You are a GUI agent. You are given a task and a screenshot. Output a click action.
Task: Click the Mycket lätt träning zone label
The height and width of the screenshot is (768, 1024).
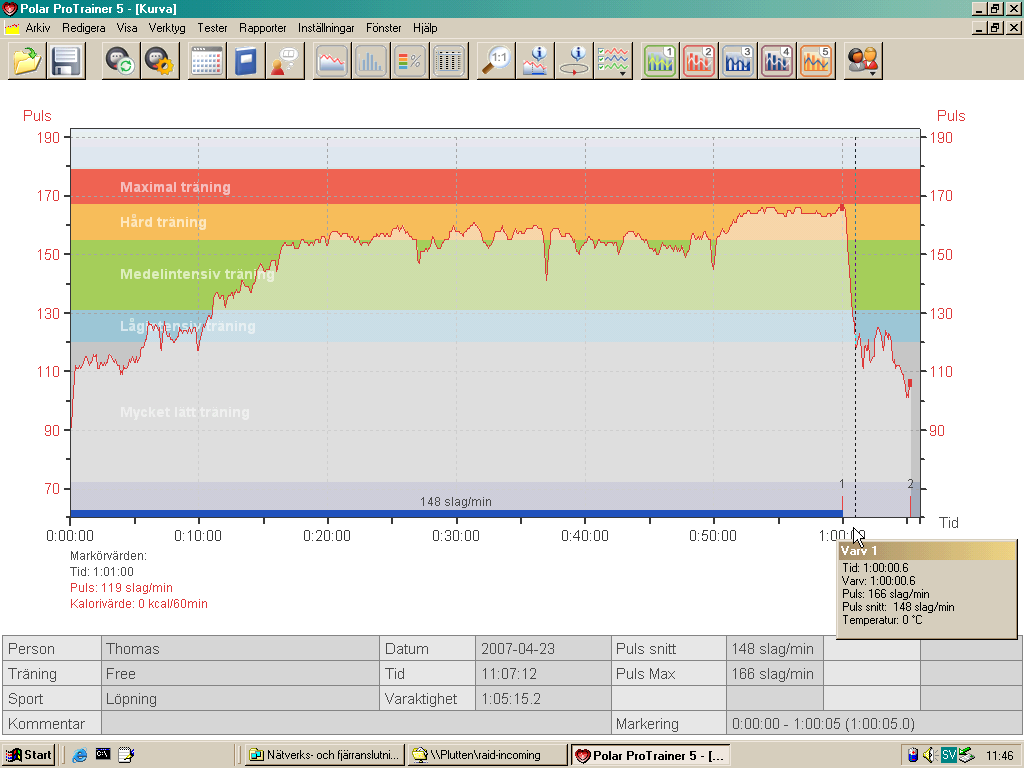[x=185, y=412]
